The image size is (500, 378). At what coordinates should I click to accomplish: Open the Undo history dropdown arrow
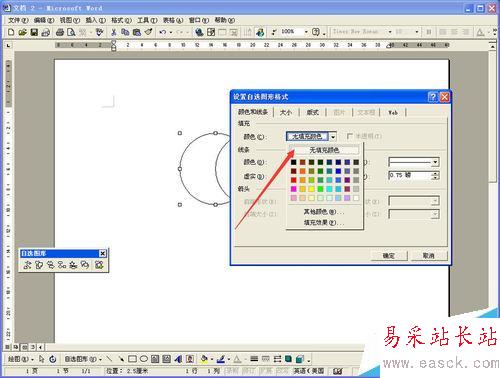point(171,32)
